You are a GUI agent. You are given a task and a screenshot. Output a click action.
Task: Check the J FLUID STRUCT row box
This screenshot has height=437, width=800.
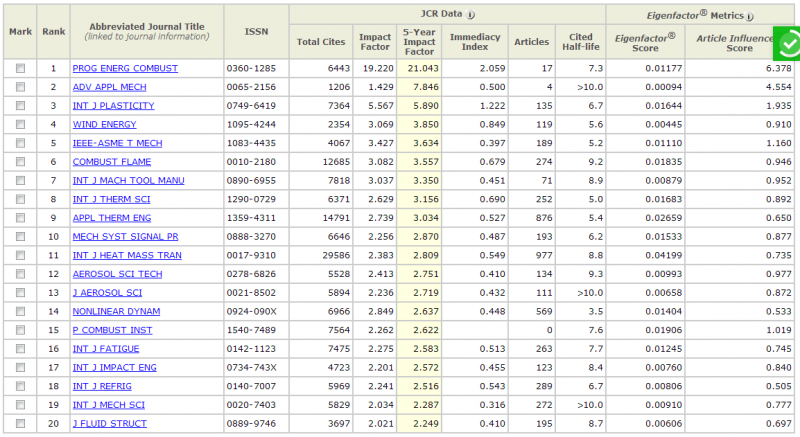[x=20, y=423]
